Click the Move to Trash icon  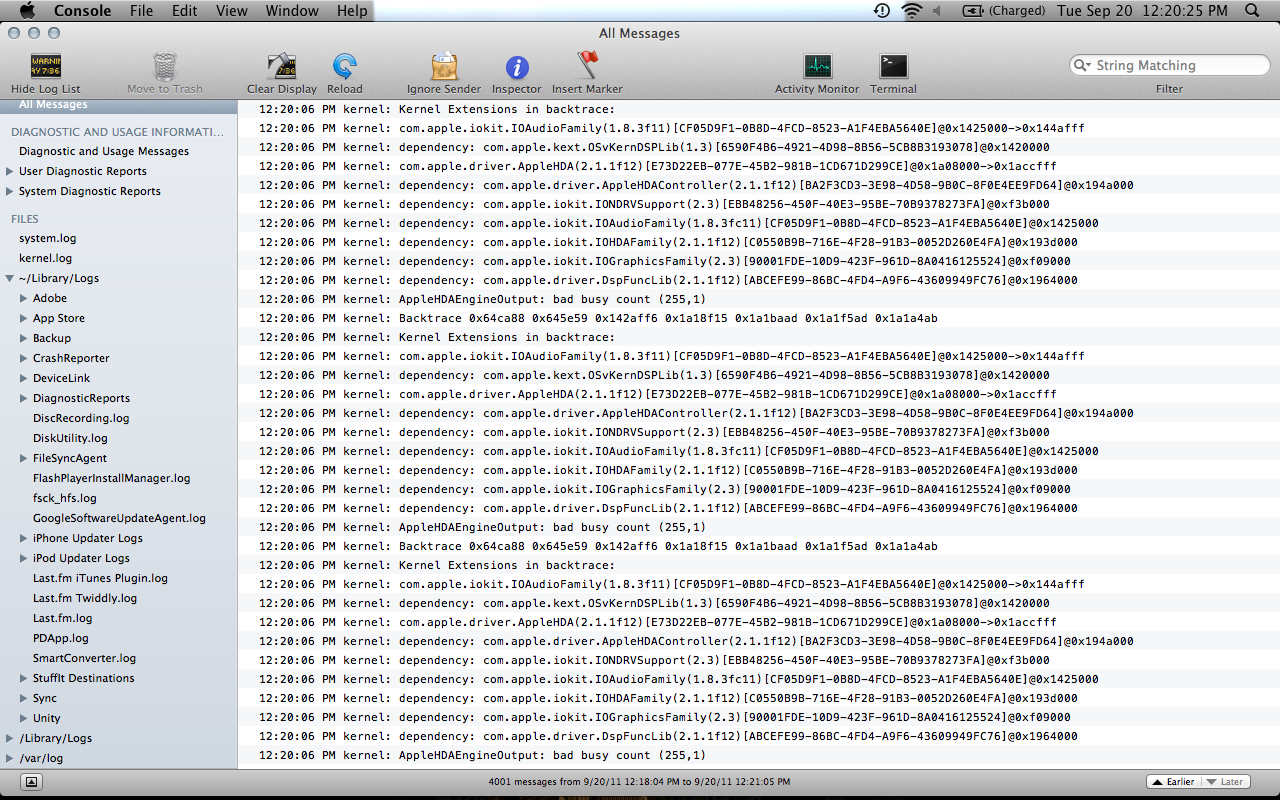pos(164,67)
